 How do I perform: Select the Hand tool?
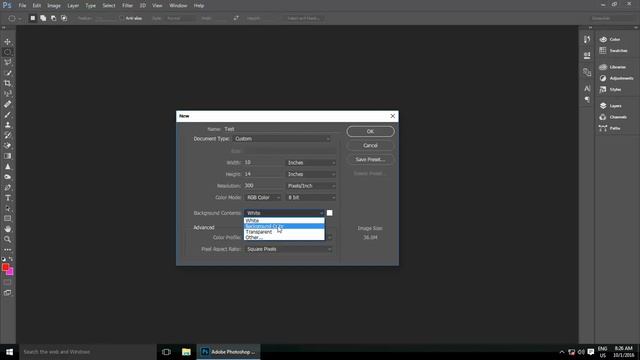click(7, 229)
